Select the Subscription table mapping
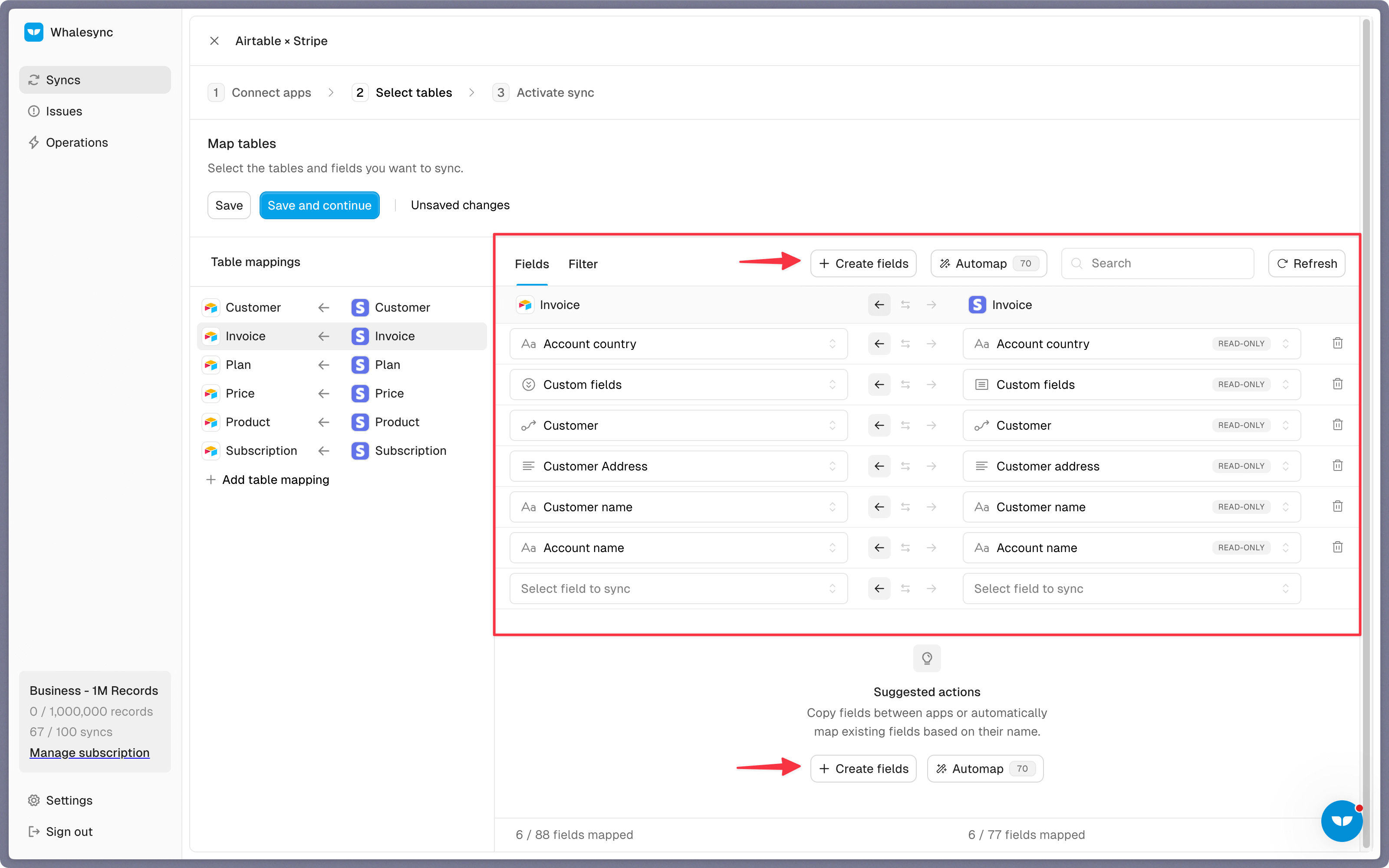1389x868 pixels. point(342,451)
